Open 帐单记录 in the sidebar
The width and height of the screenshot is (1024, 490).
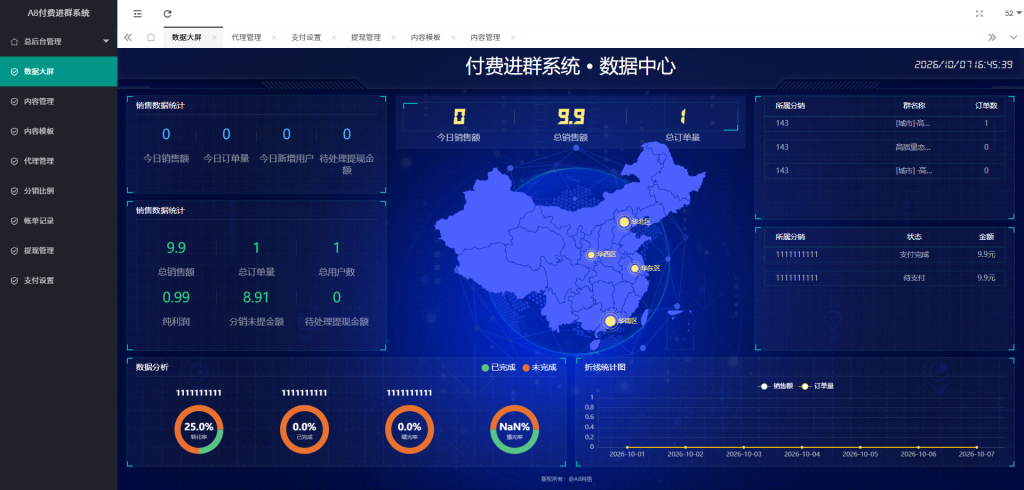pos(59,221)
